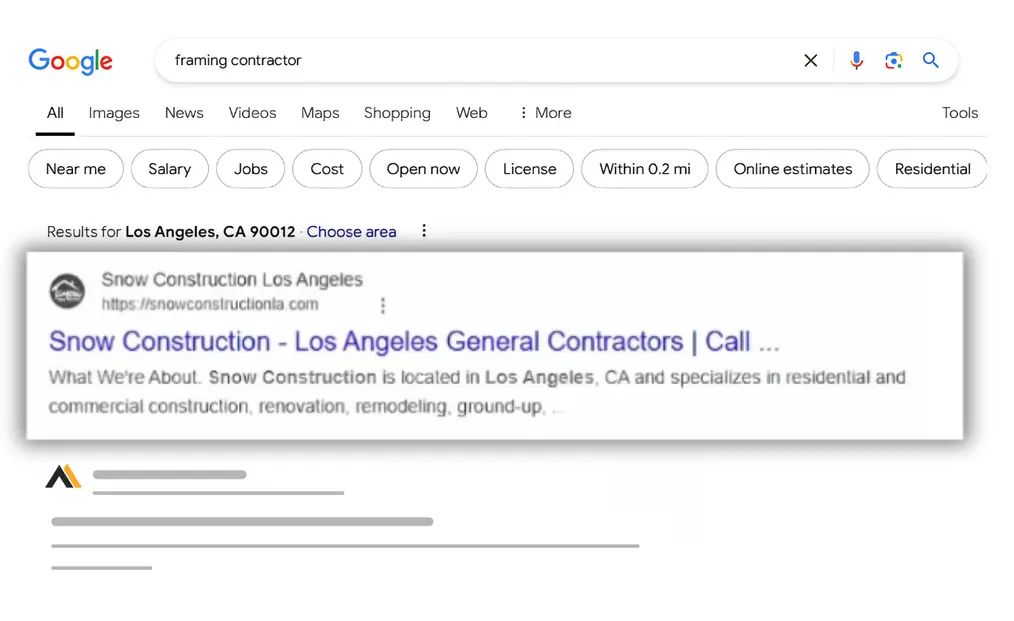
Task: Apply the Residential filter chip
Action: [933, 169]
